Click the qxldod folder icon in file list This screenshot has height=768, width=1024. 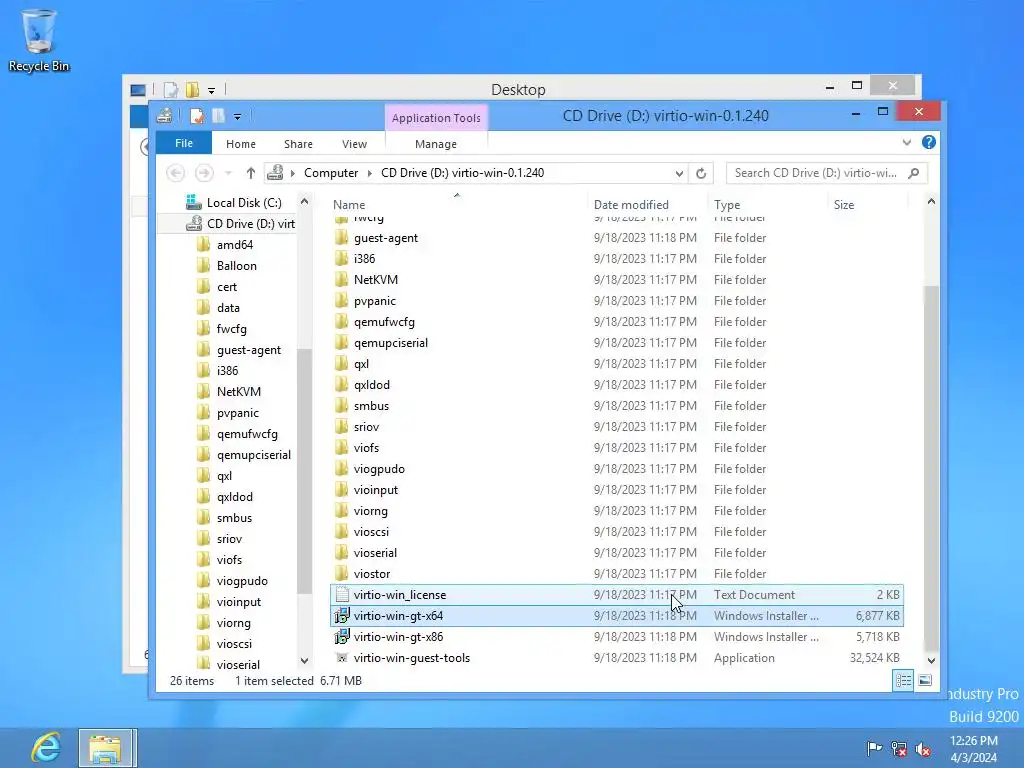(x=341, y=385)
